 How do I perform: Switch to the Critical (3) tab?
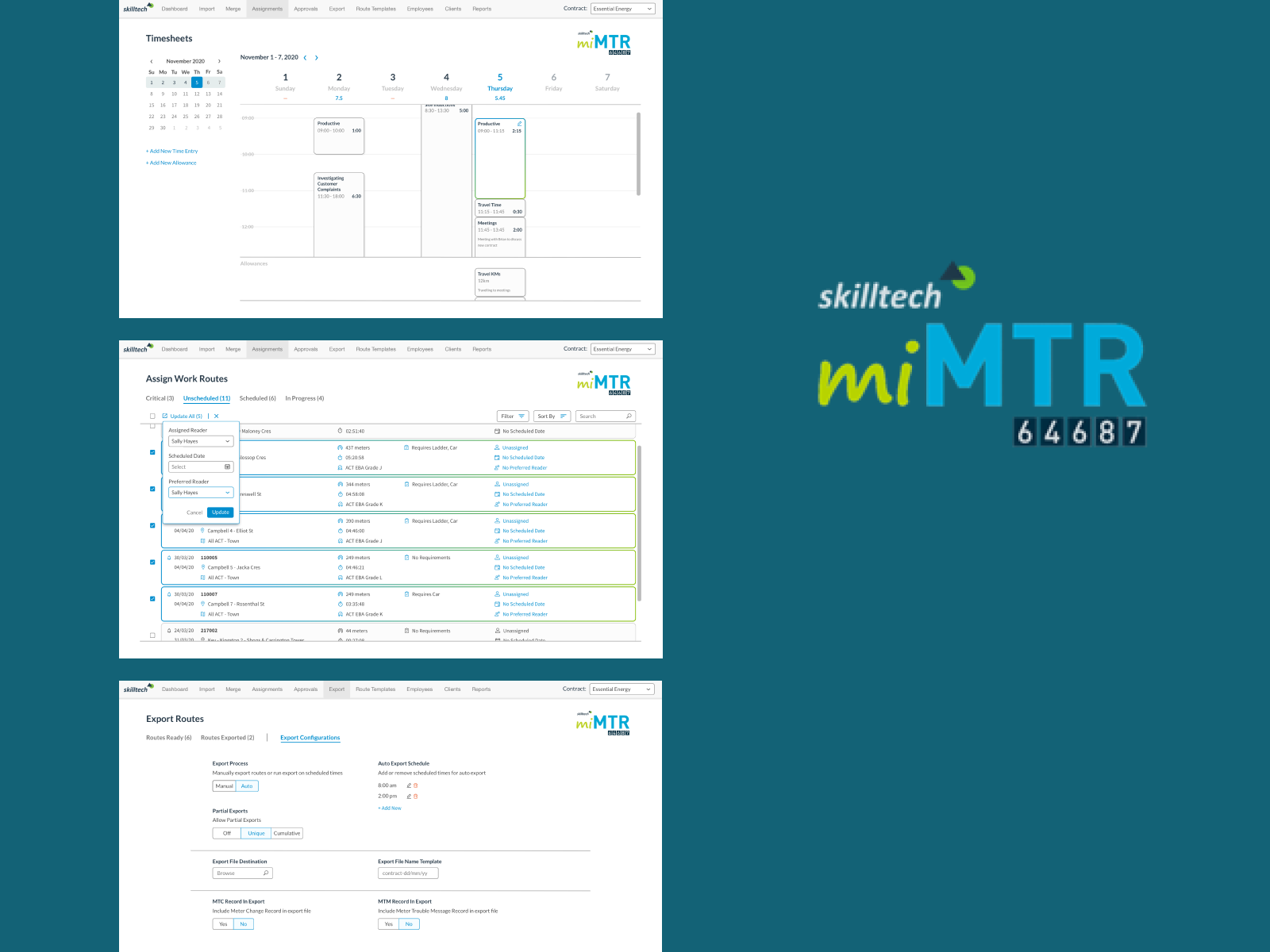tap(160, 398)
